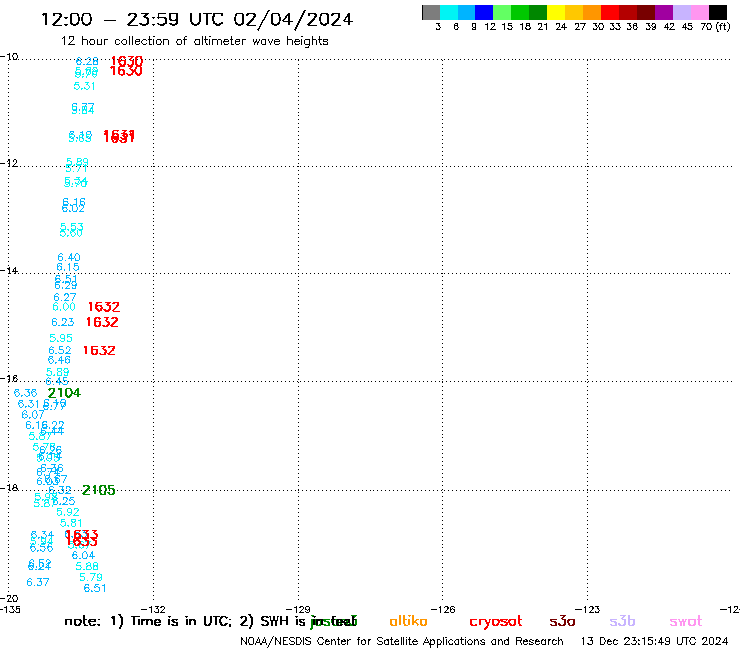Click the light green swatch in the color scale

[502, 12]
